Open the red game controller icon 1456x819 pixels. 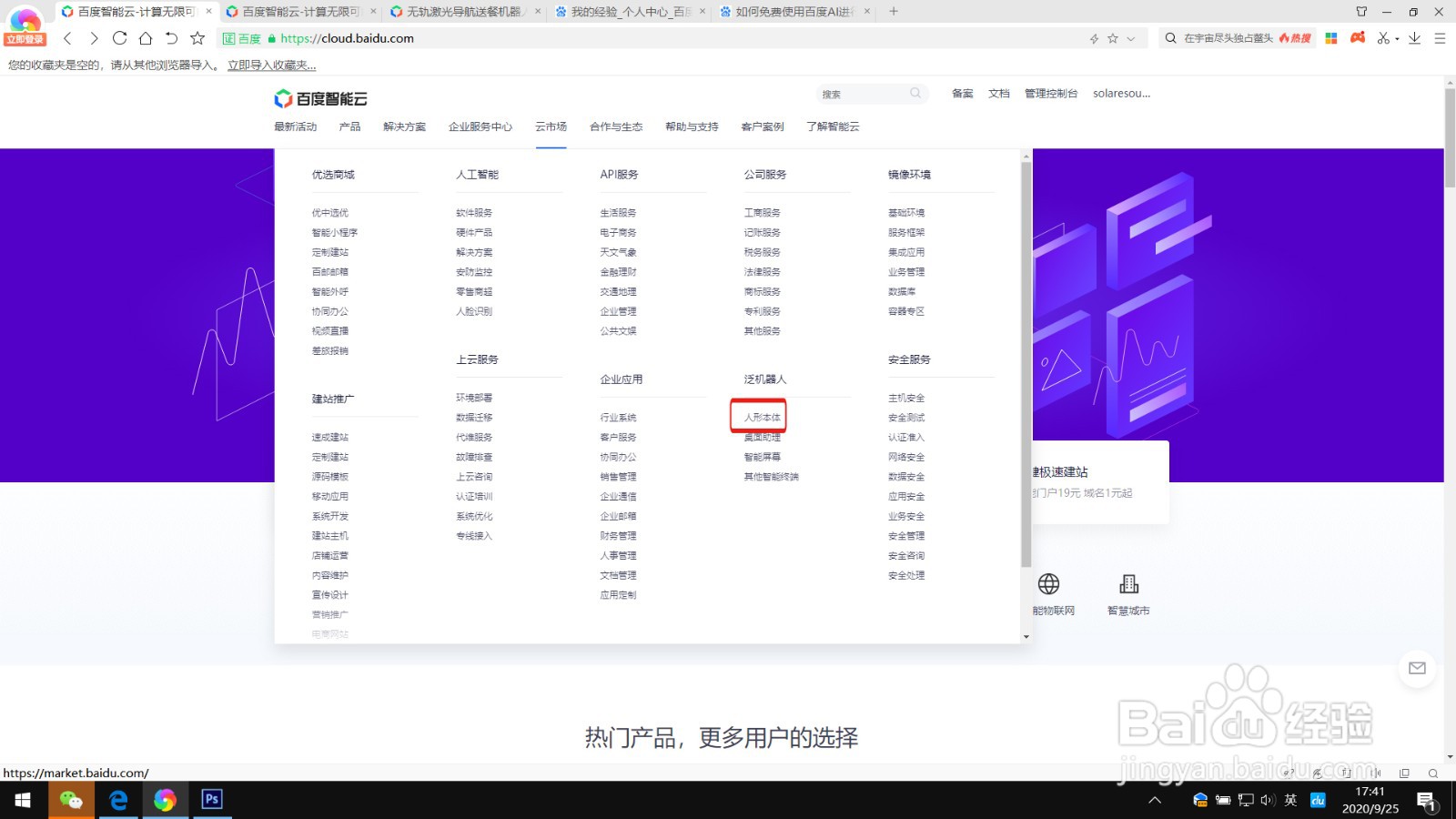pyautogui.click(x=1358, y=38)
